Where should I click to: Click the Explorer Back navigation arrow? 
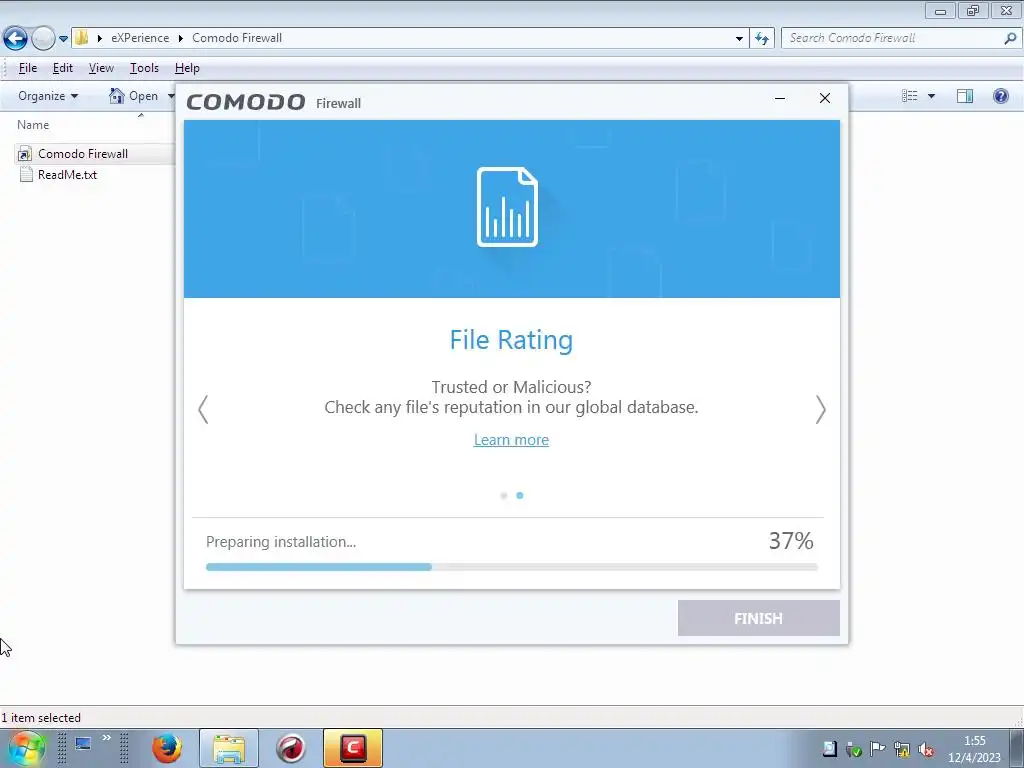16,38
